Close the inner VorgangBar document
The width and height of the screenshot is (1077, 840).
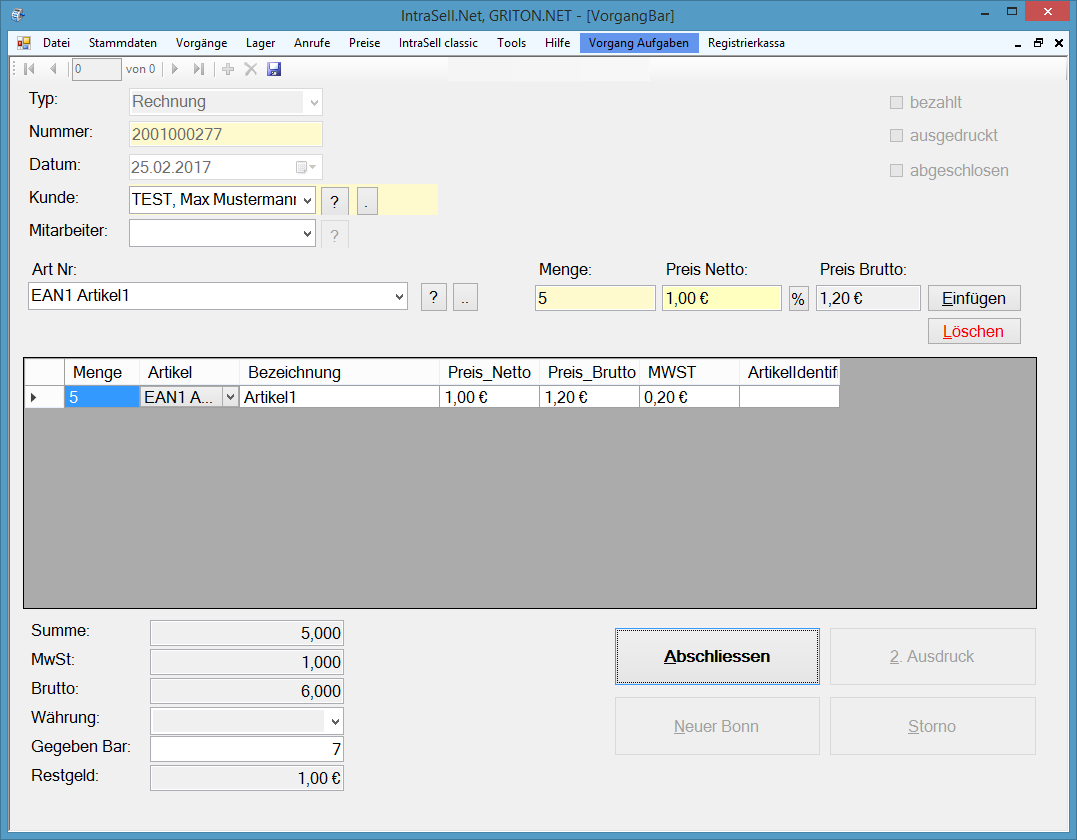click(1058, 43)
